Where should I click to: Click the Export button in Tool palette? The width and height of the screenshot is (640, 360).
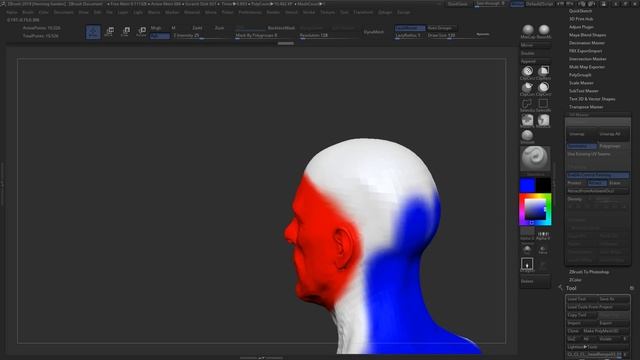pos(613,323)
